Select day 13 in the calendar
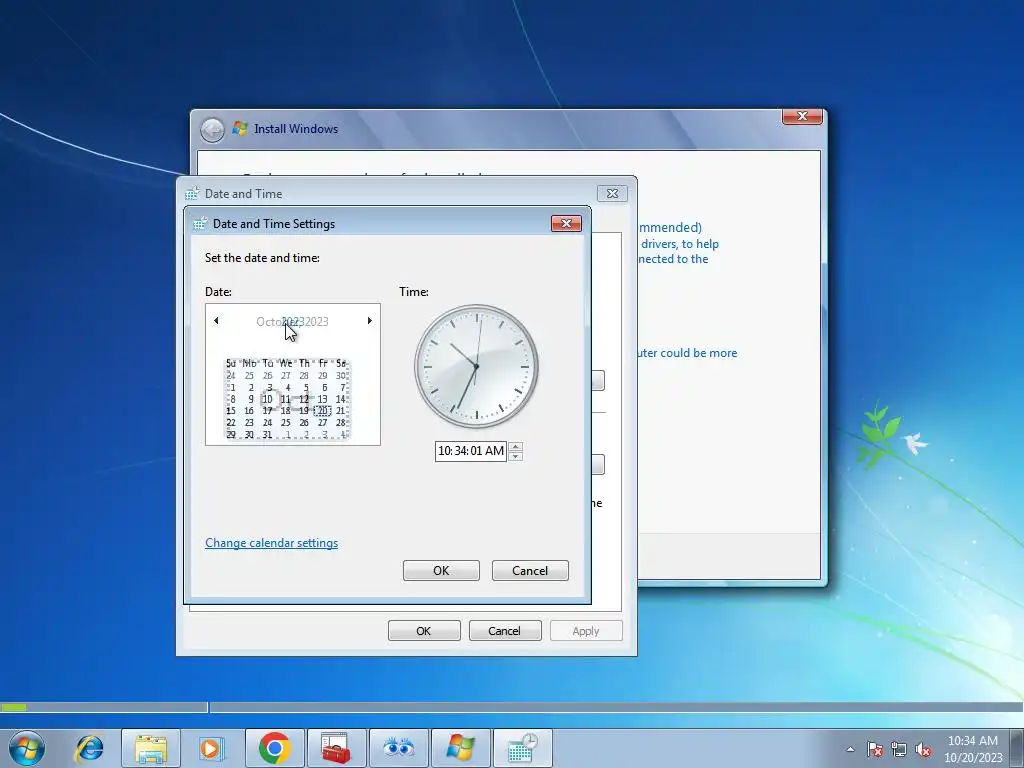1024x768 pixels. (x=323, y=399)
